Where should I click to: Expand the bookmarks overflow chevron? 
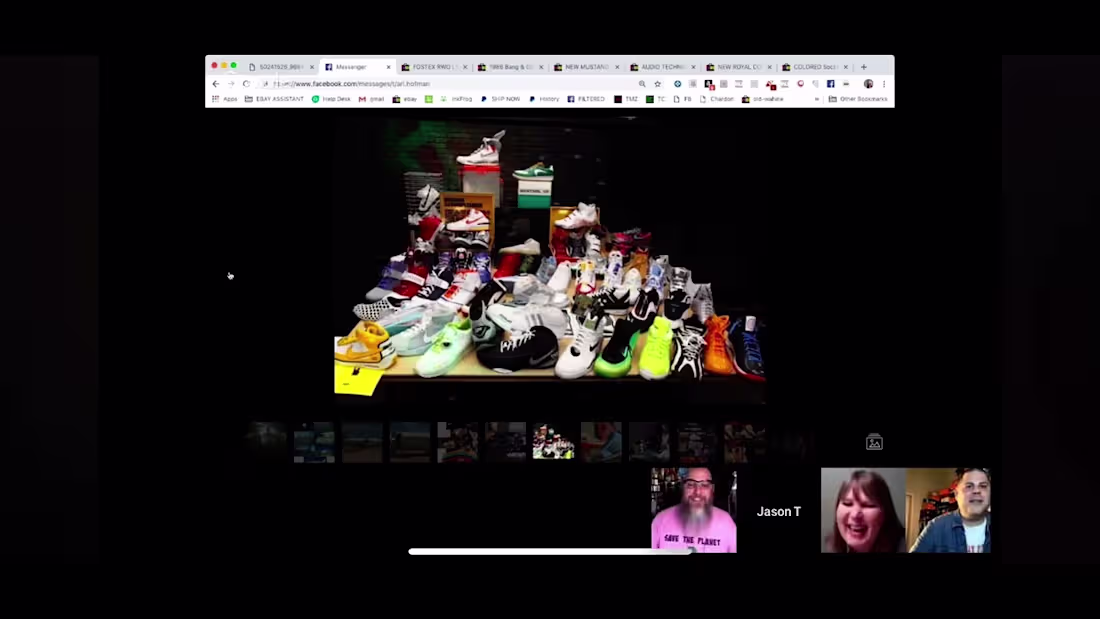tap(817, 99)
